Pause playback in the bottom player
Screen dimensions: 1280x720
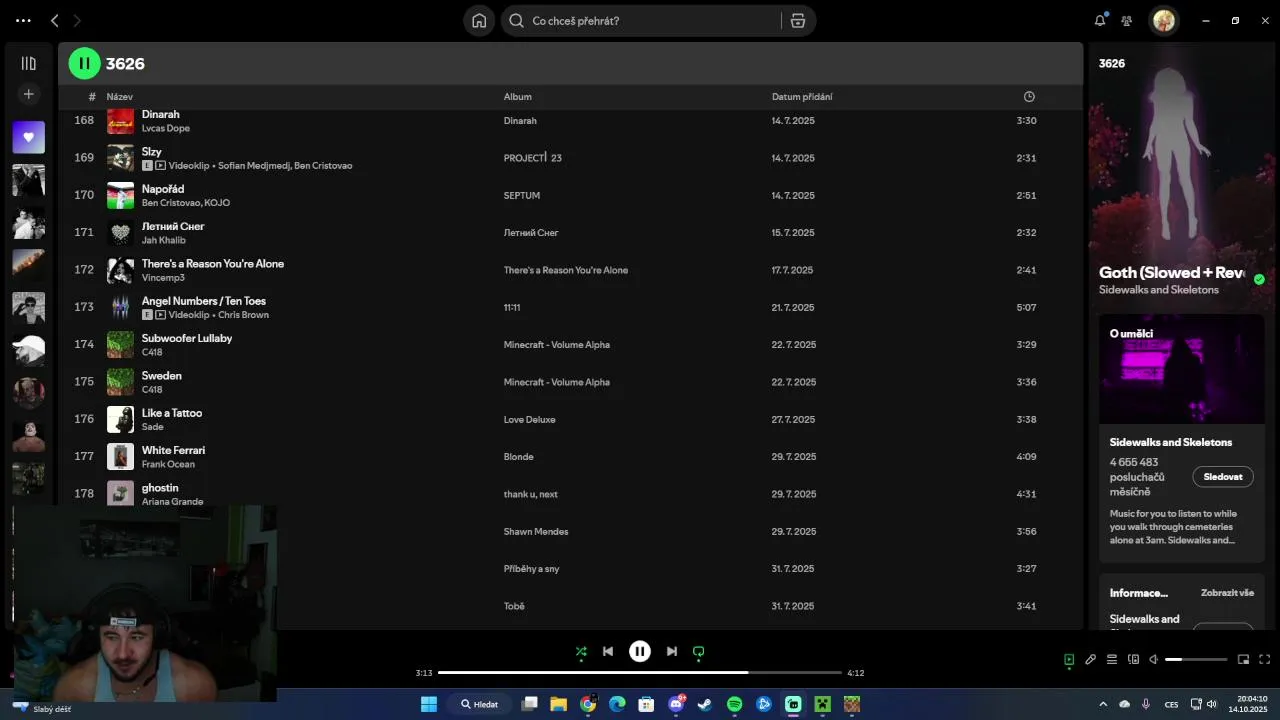(x=640, y=652)
